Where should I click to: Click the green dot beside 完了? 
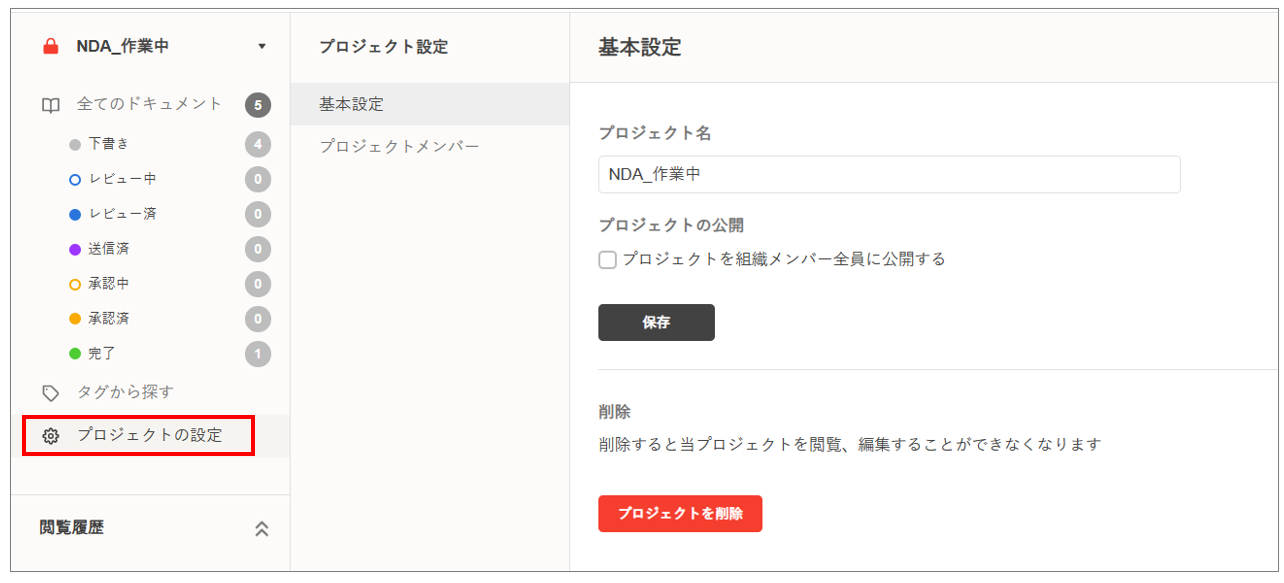(75, 354)
